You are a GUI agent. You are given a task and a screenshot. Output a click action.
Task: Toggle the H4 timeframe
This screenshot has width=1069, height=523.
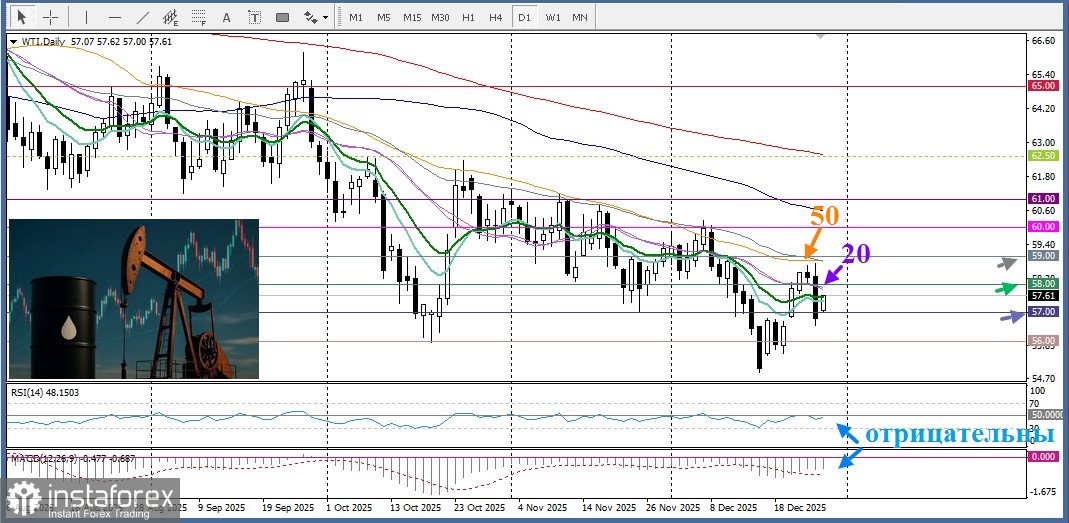click(x=495, y=17)
